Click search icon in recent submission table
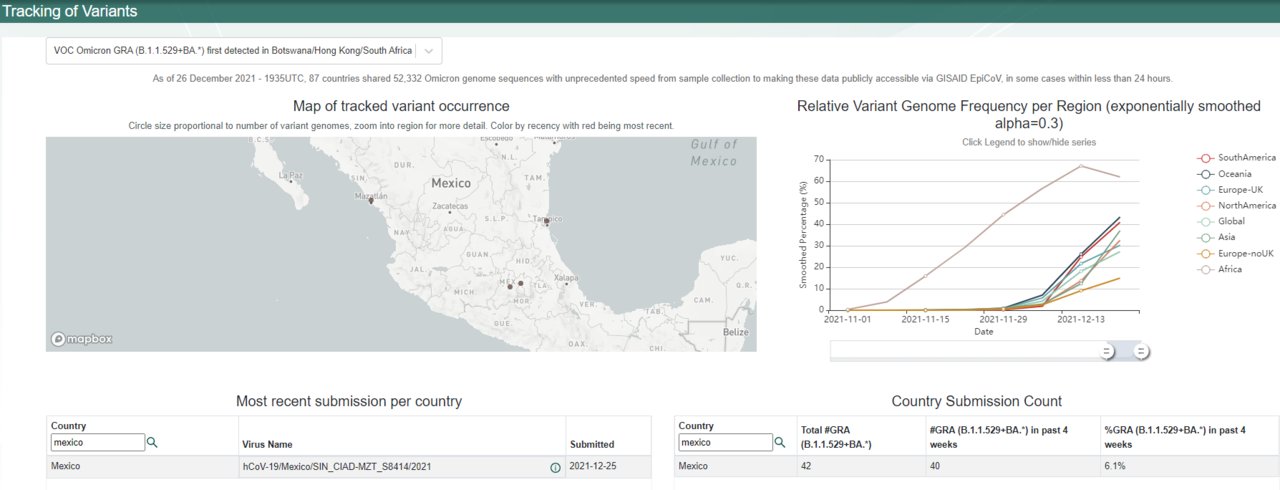Viewport: 1280px width, 490px height. click(x=152, y=442)
